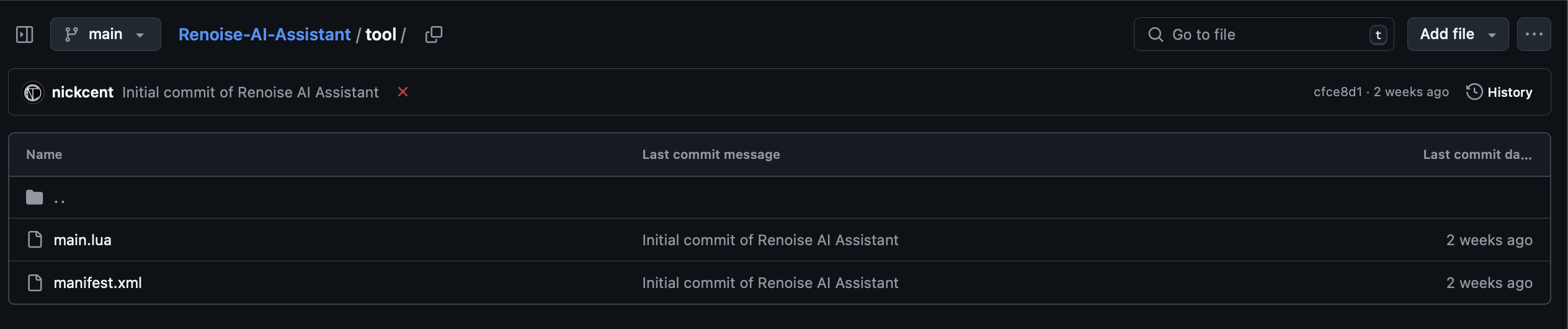The width and height of the screenshot is (1568, 329).
Task: Toggle the file tree side panel icon
Action: click(x=25, y=34)
